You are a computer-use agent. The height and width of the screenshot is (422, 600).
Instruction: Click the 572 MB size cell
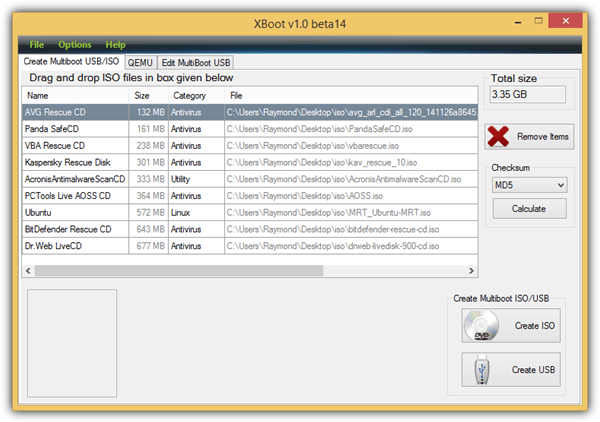(148, 213)
